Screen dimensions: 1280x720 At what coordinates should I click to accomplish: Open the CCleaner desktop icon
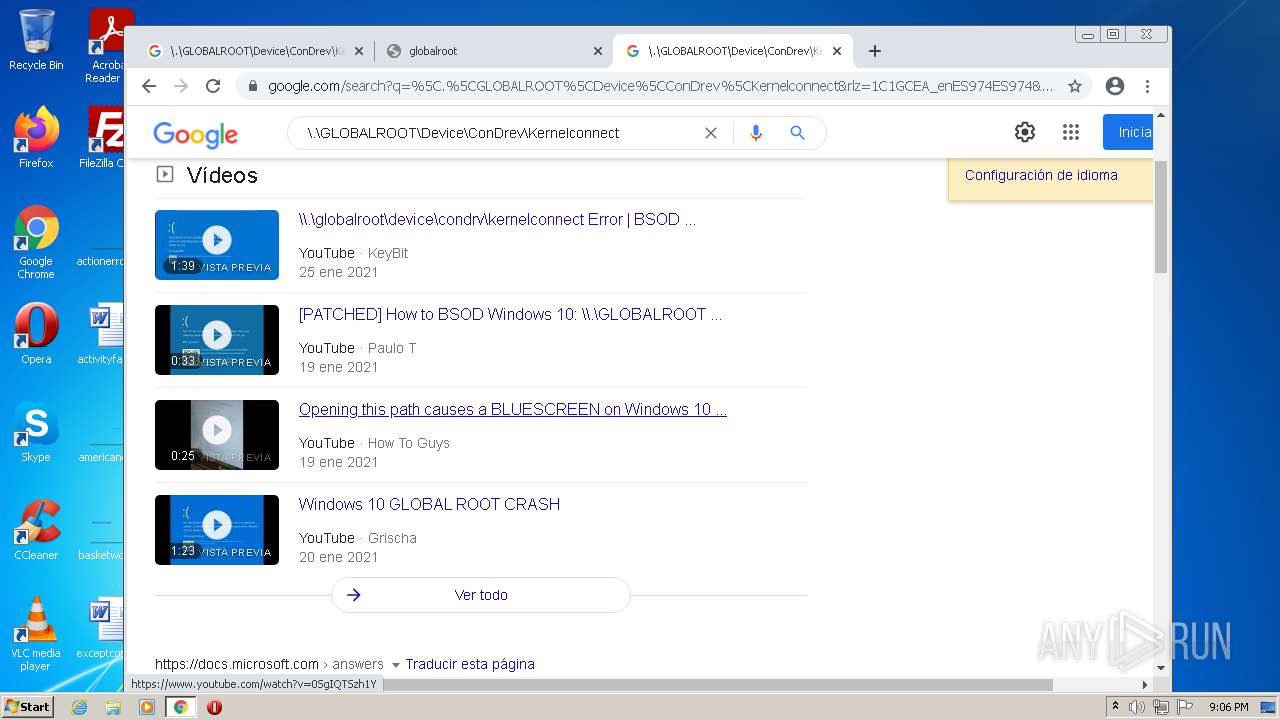[36, 530]
